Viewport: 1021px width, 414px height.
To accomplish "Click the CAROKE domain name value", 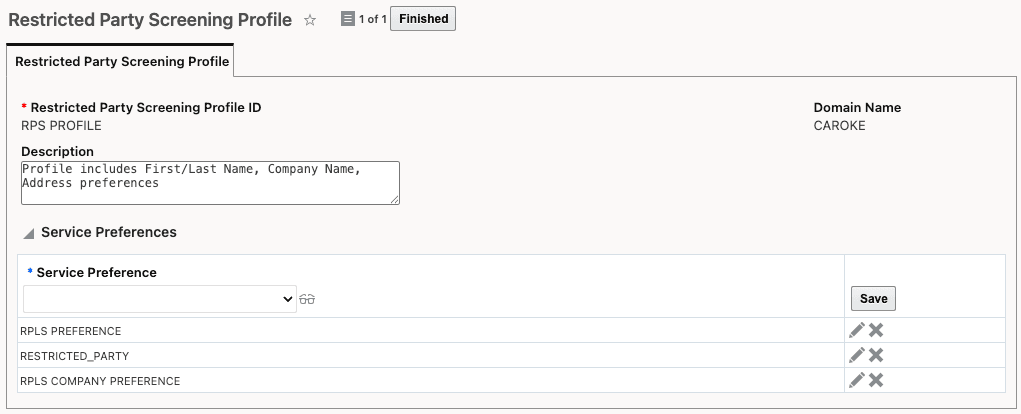I will click(839, 126).
